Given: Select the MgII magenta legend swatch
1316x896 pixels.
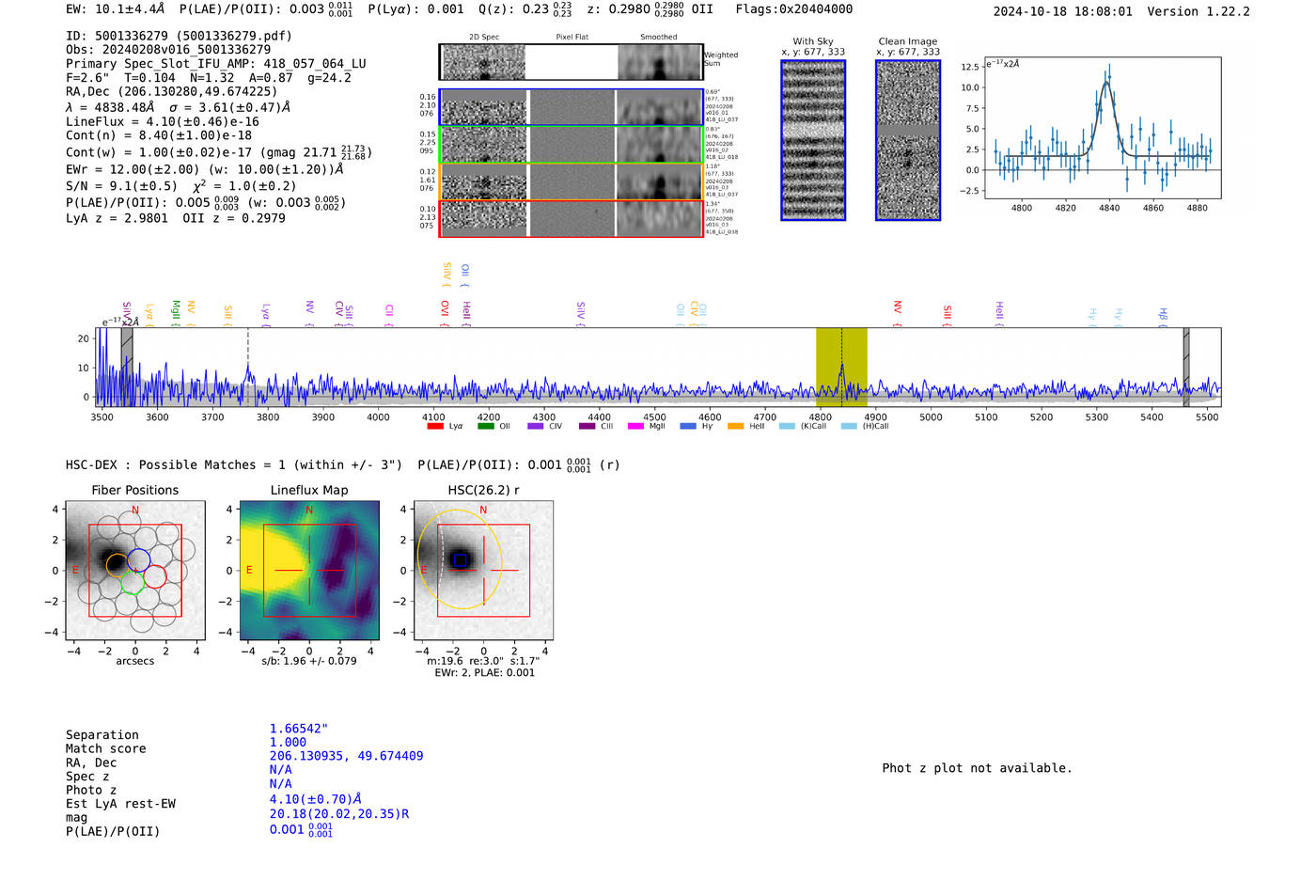Looking at the screenshot, I should 635,426.
